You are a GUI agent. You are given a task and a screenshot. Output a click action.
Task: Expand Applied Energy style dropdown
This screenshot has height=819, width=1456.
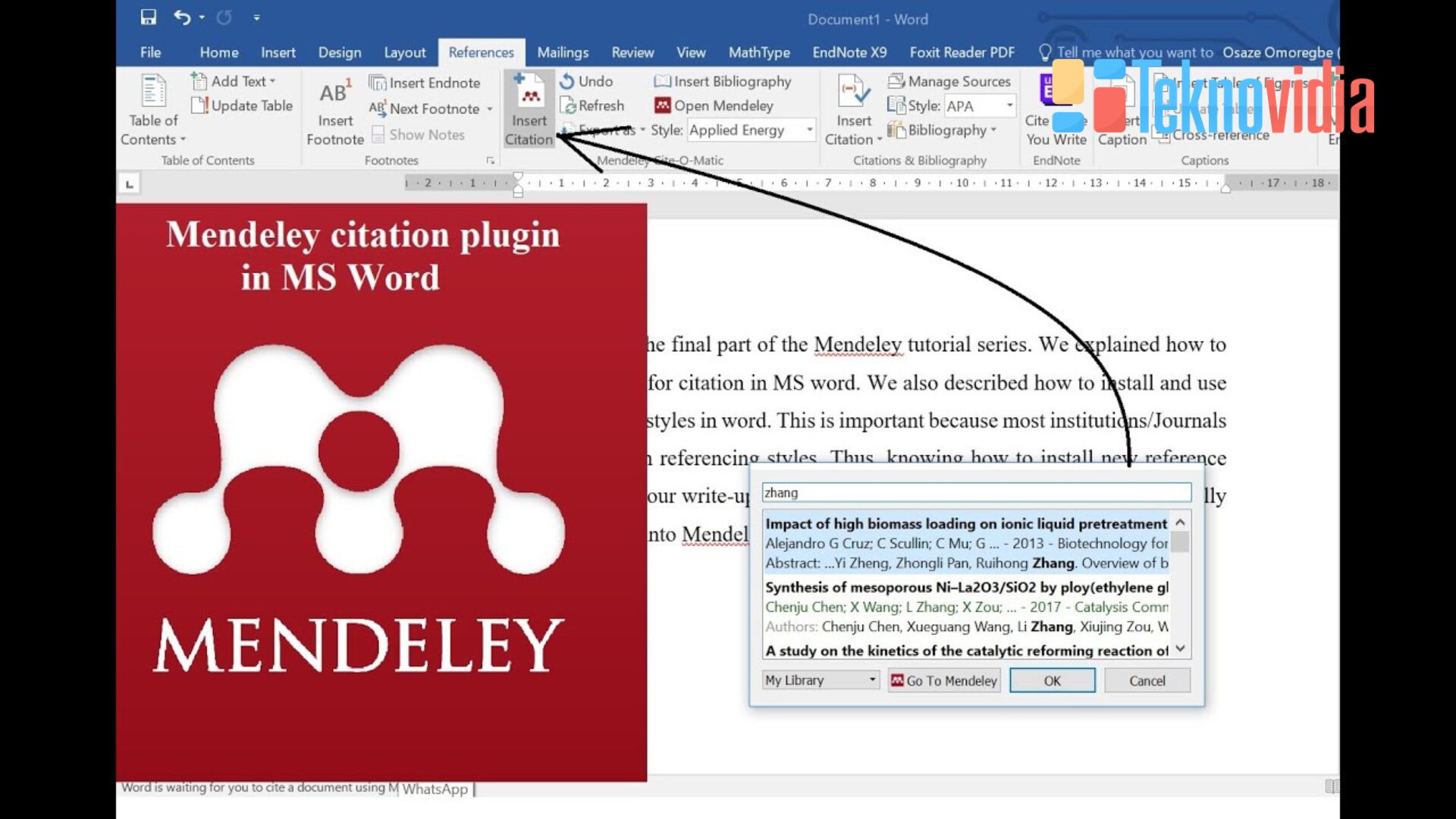tap(809, 130)
